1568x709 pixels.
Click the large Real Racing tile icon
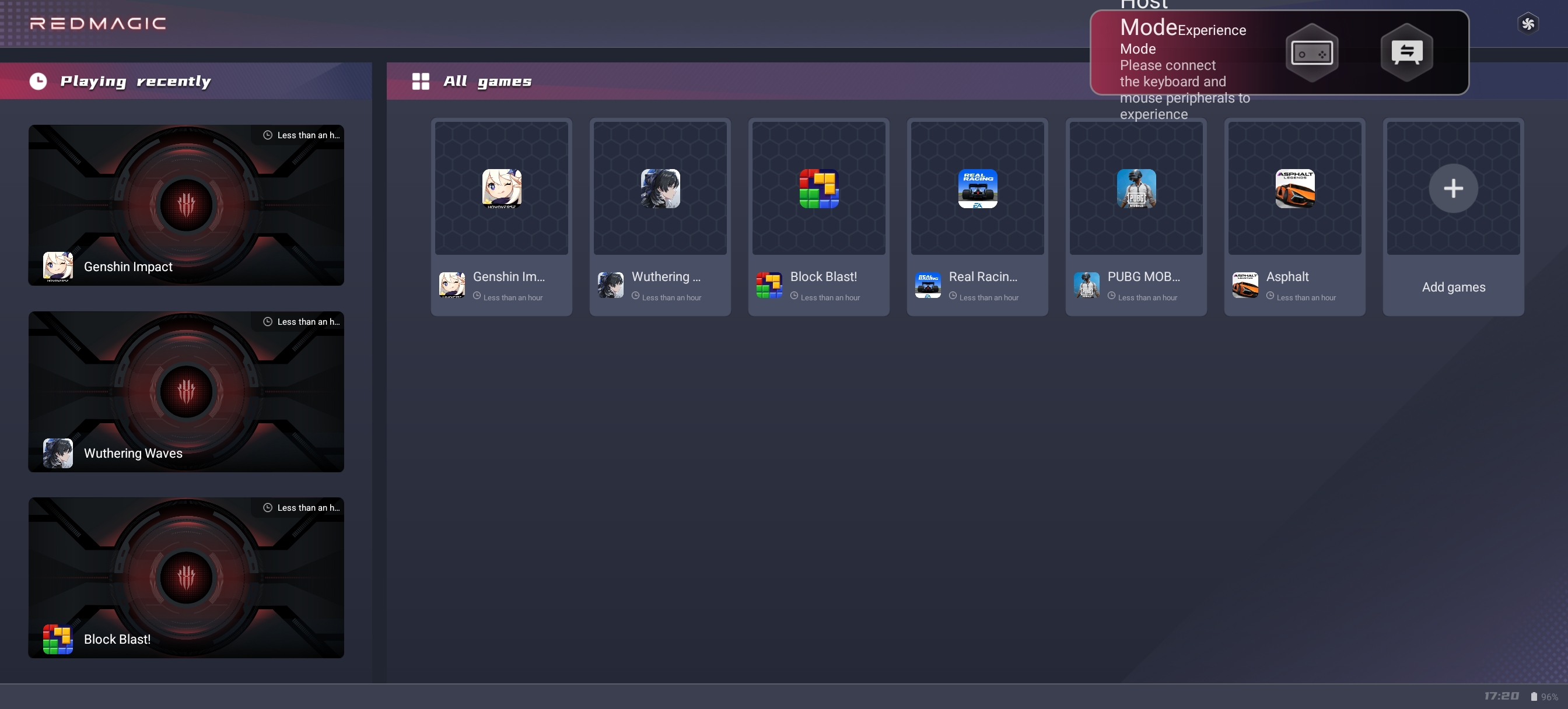978,188
